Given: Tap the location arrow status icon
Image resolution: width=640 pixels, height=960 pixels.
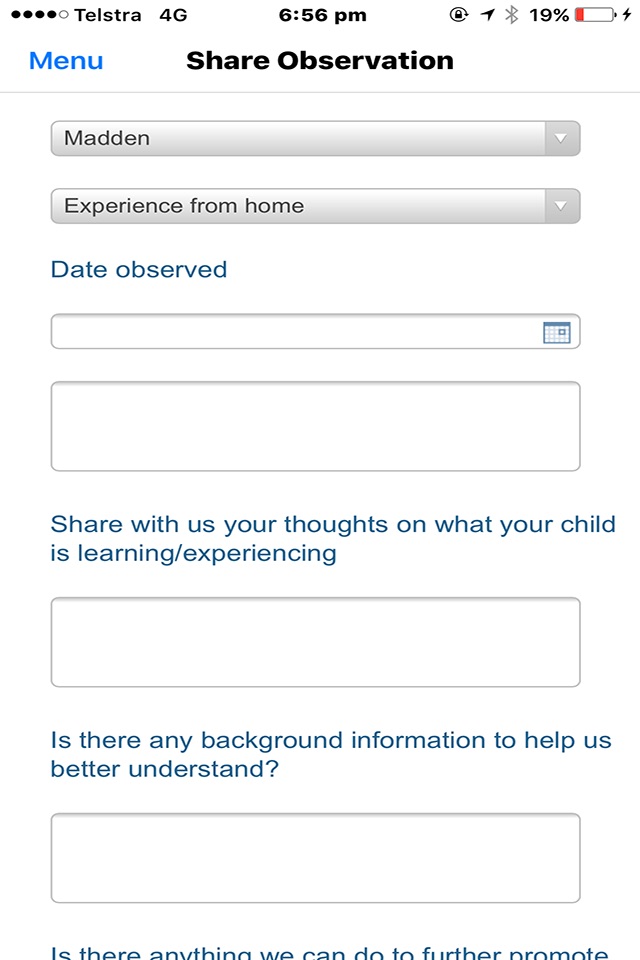Looking at the screenshot, I should [488, 15].
